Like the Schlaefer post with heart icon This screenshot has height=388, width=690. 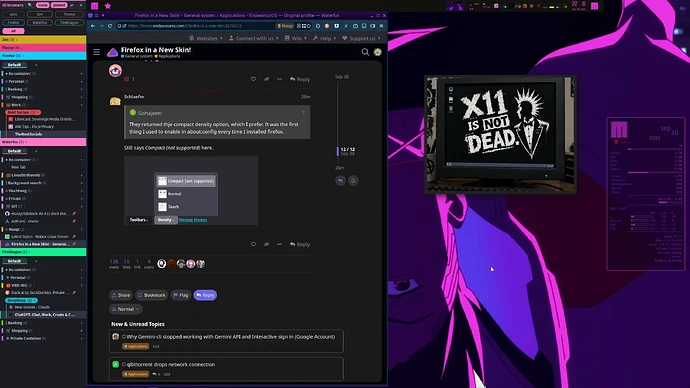coord(253,244)
